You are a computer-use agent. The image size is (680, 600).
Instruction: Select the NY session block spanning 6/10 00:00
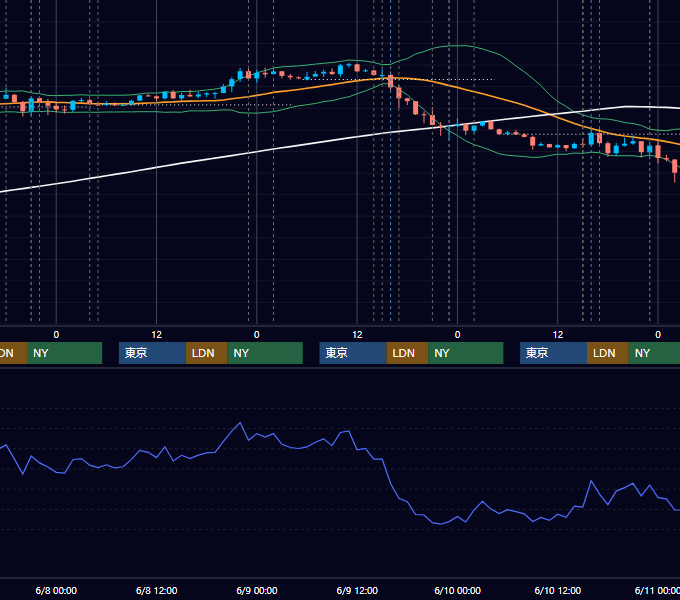pos(466,353)
